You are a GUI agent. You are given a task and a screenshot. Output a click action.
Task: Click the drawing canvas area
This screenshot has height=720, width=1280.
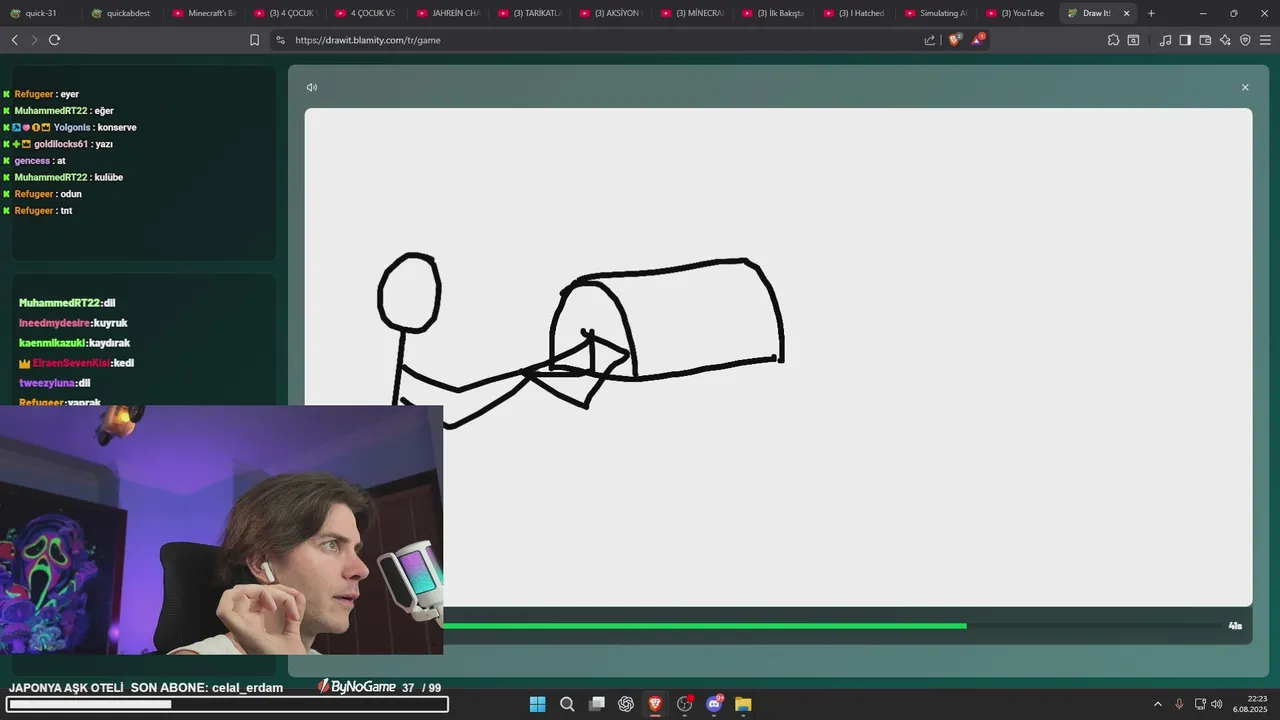pos(778,357)
